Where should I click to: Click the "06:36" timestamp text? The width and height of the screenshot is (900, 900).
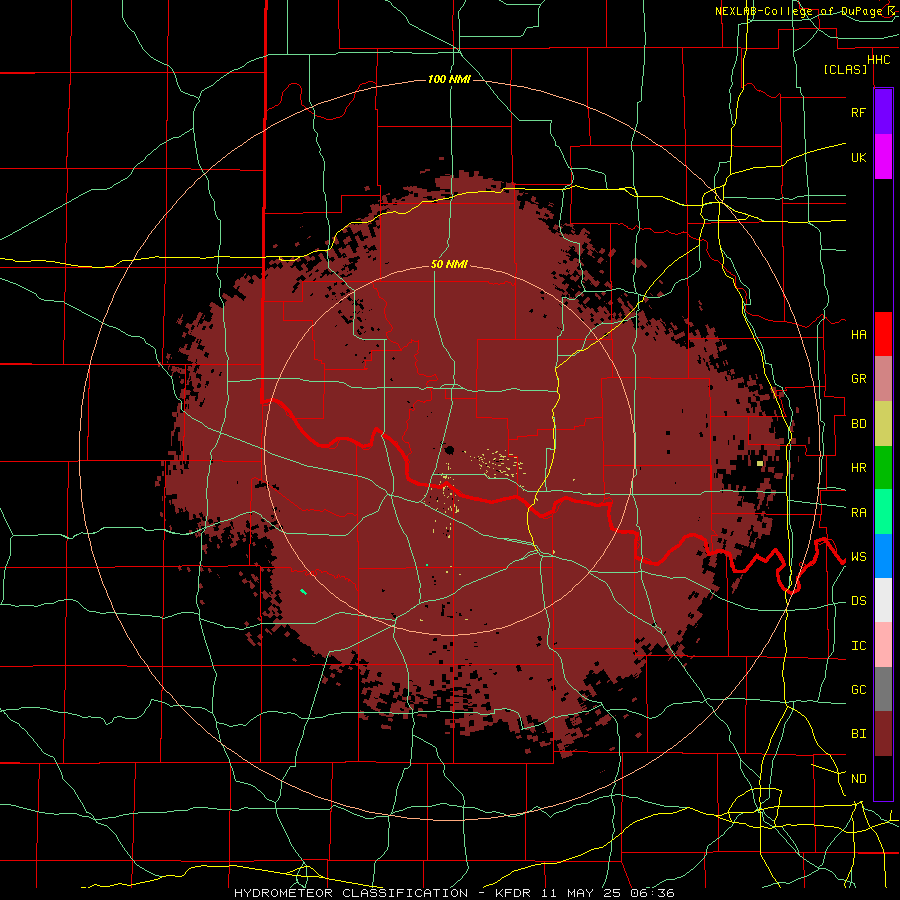pyautogui.click(x=651, y=893)
